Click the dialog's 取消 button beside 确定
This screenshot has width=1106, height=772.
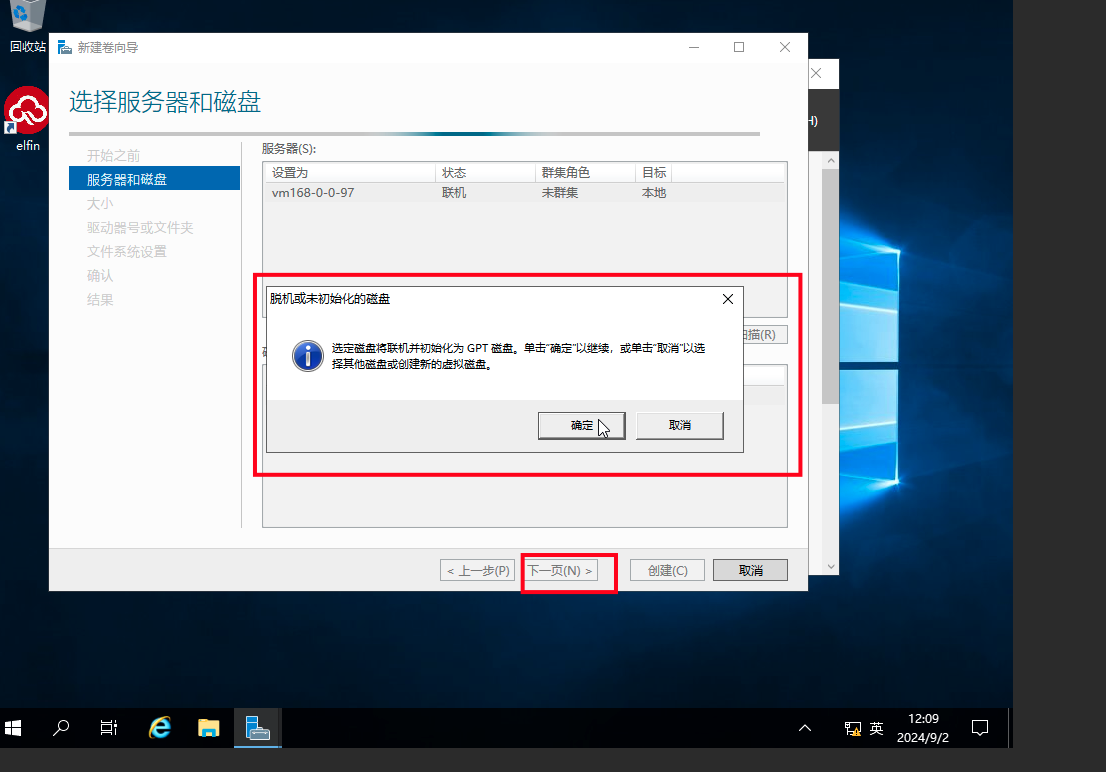[679, 426]
